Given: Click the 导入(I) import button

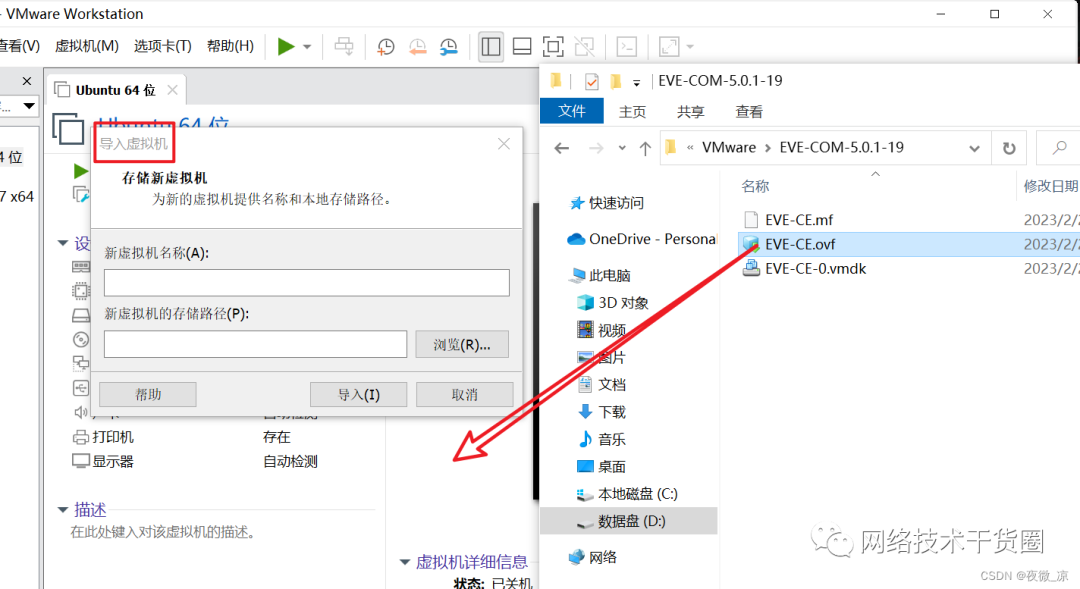Looking at the screenshot, I should coord(358,394).
